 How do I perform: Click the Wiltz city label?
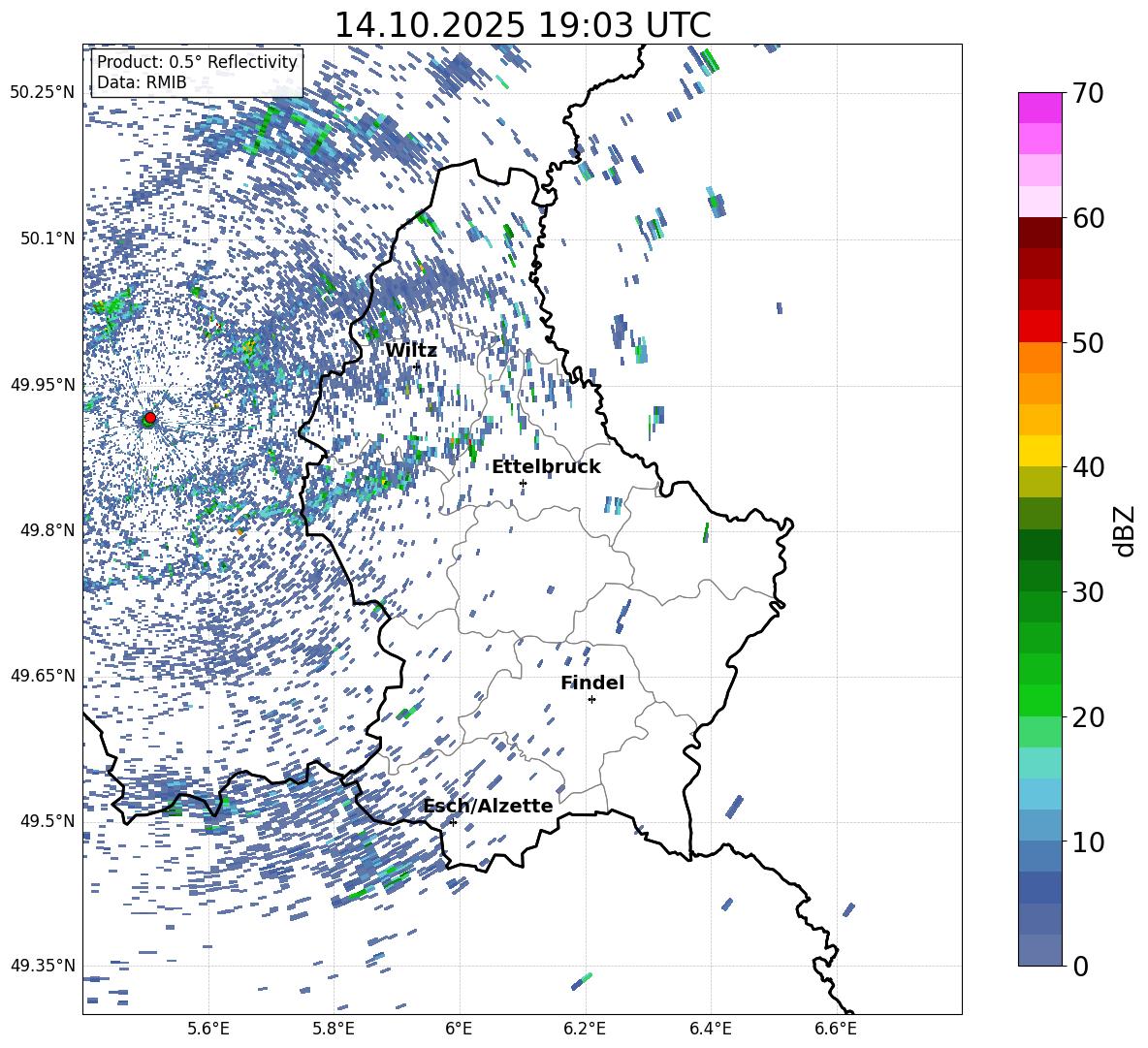coord(411,351)
